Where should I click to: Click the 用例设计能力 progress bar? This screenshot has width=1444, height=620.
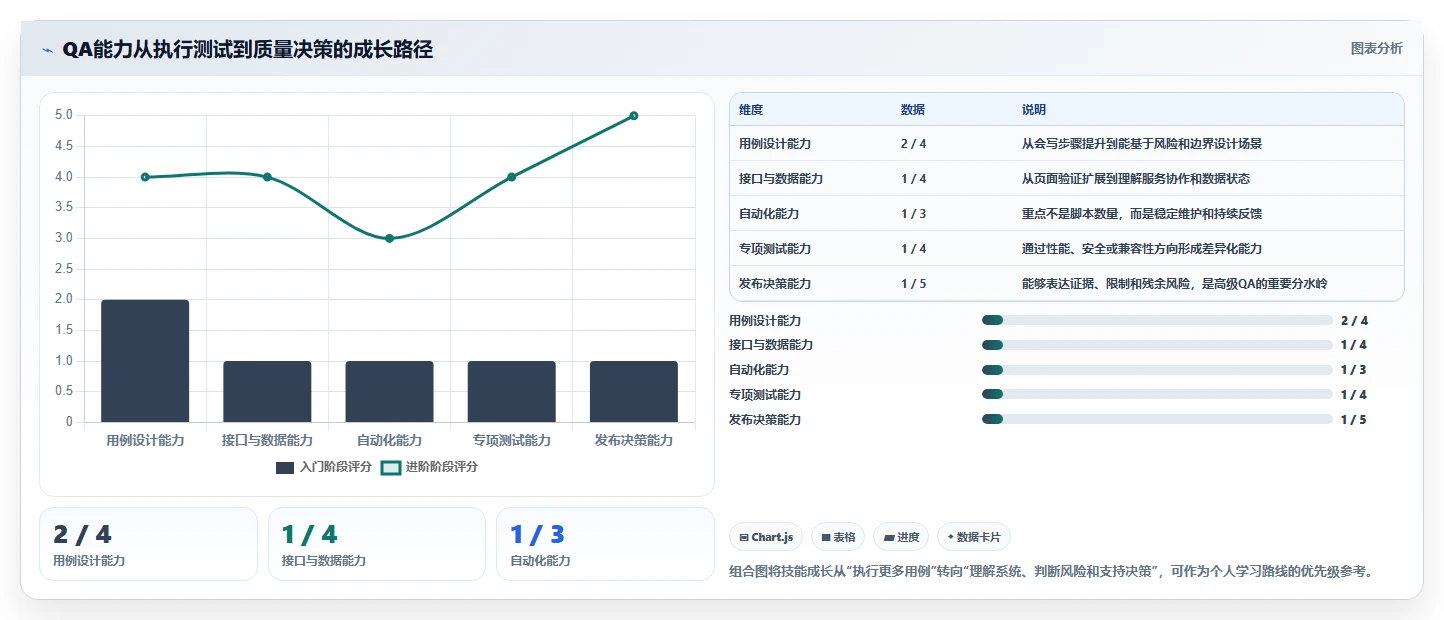pos(1157,320)
